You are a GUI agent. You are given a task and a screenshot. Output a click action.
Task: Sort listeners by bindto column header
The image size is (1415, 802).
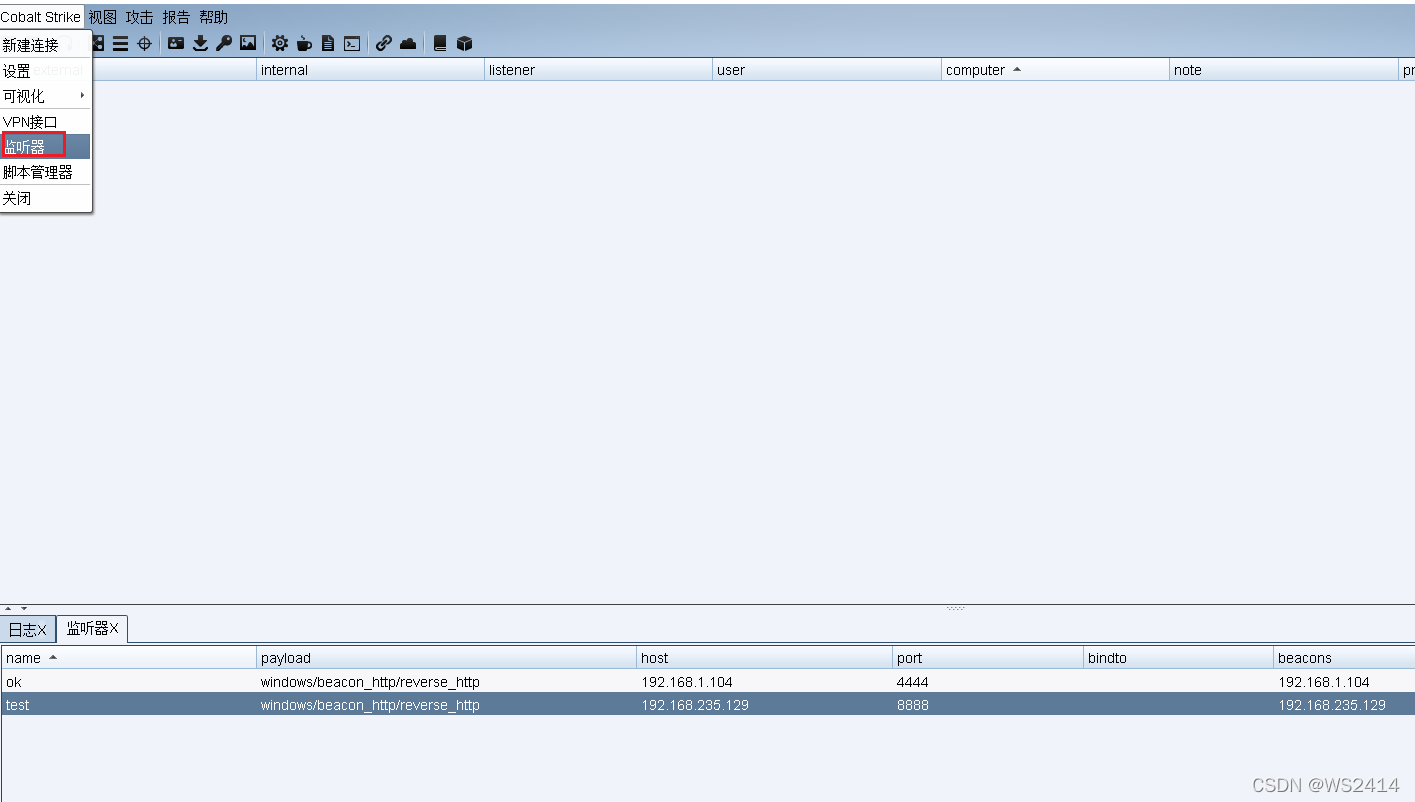pyautogui.click(x=1179, y=658)
